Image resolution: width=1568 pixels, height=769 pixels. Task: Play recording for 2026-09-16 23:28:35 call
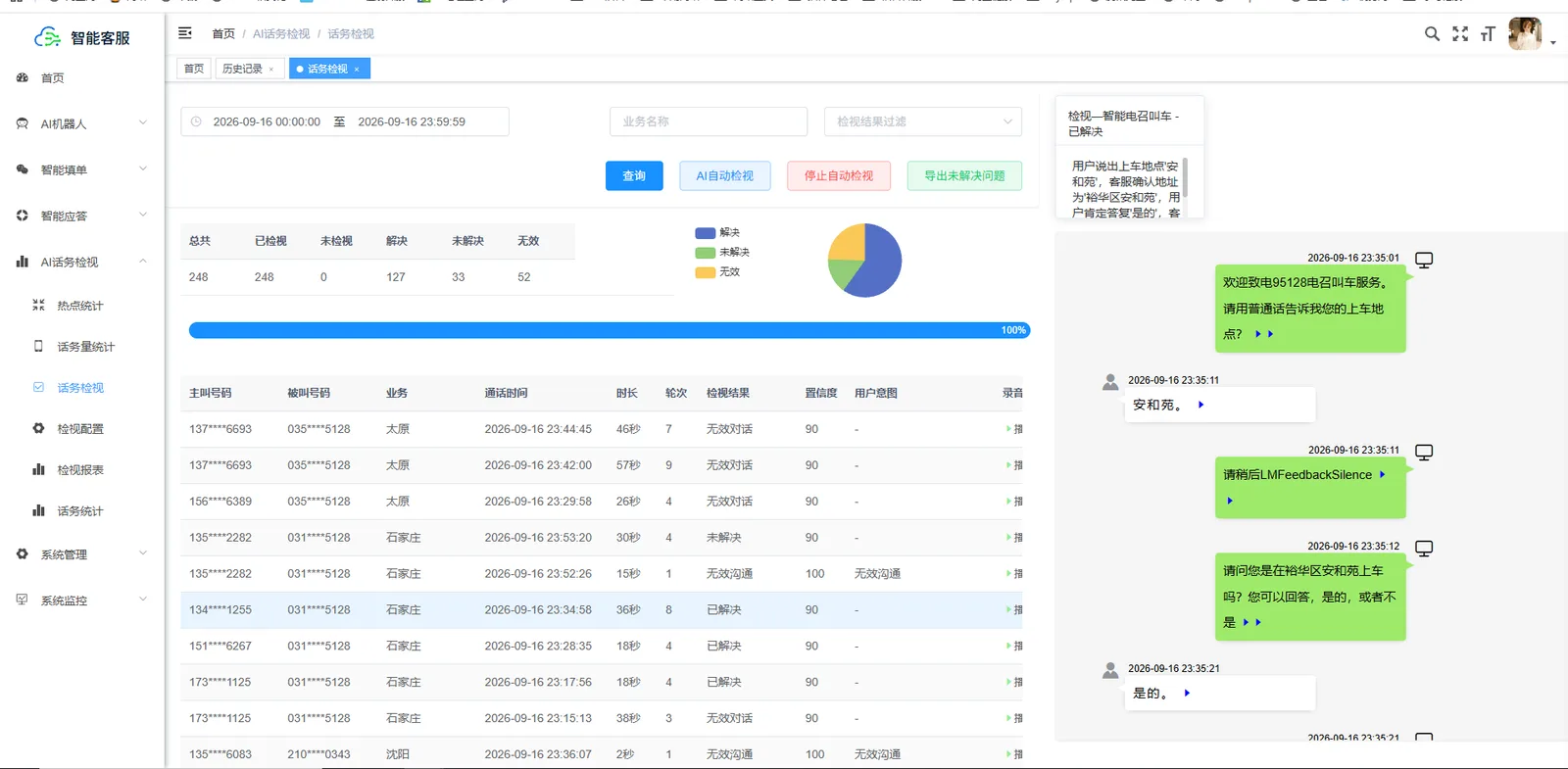[x=1014, y=647]
